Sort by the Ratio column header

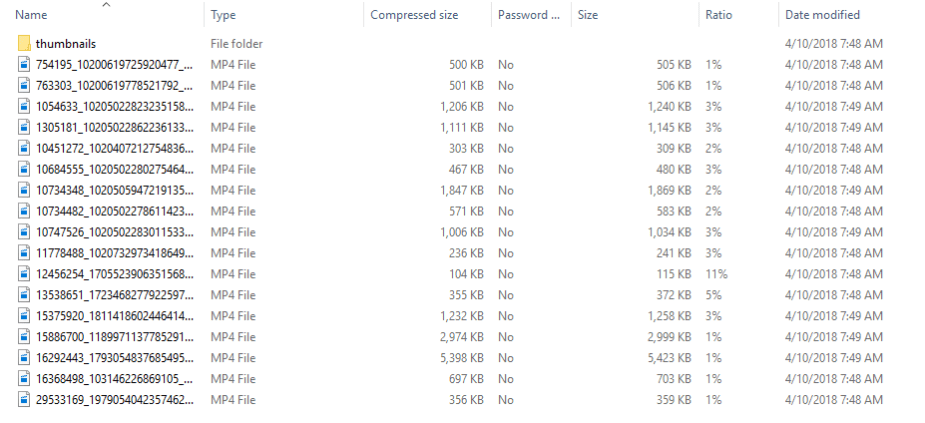click(719, 15)
